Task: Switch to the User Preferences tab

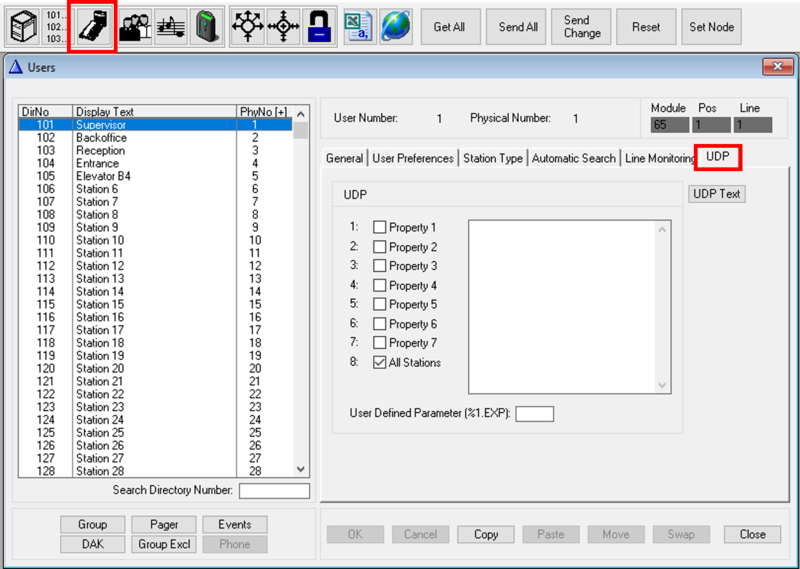Action: [413, 158]
